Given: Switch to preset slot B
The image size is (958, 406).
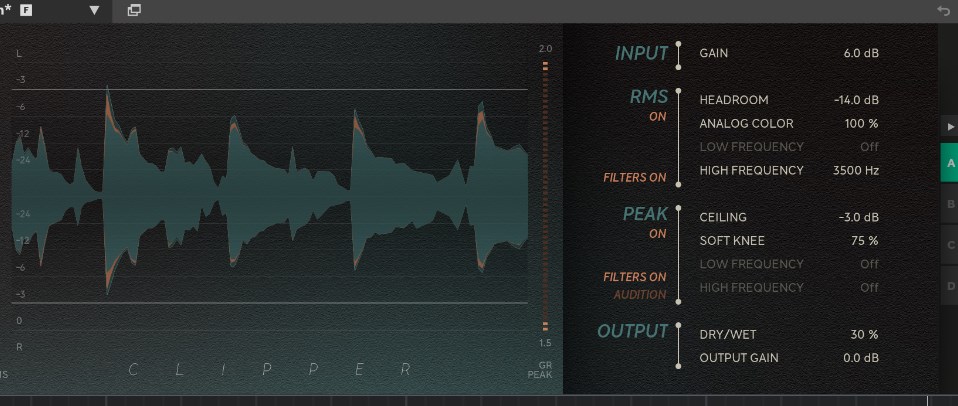Looking at the screenshot, I should point(949,204).
